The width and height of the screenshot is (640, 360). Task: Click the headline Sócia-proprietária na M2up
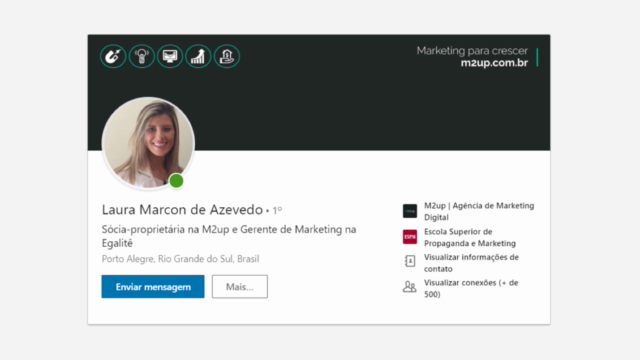229,236
